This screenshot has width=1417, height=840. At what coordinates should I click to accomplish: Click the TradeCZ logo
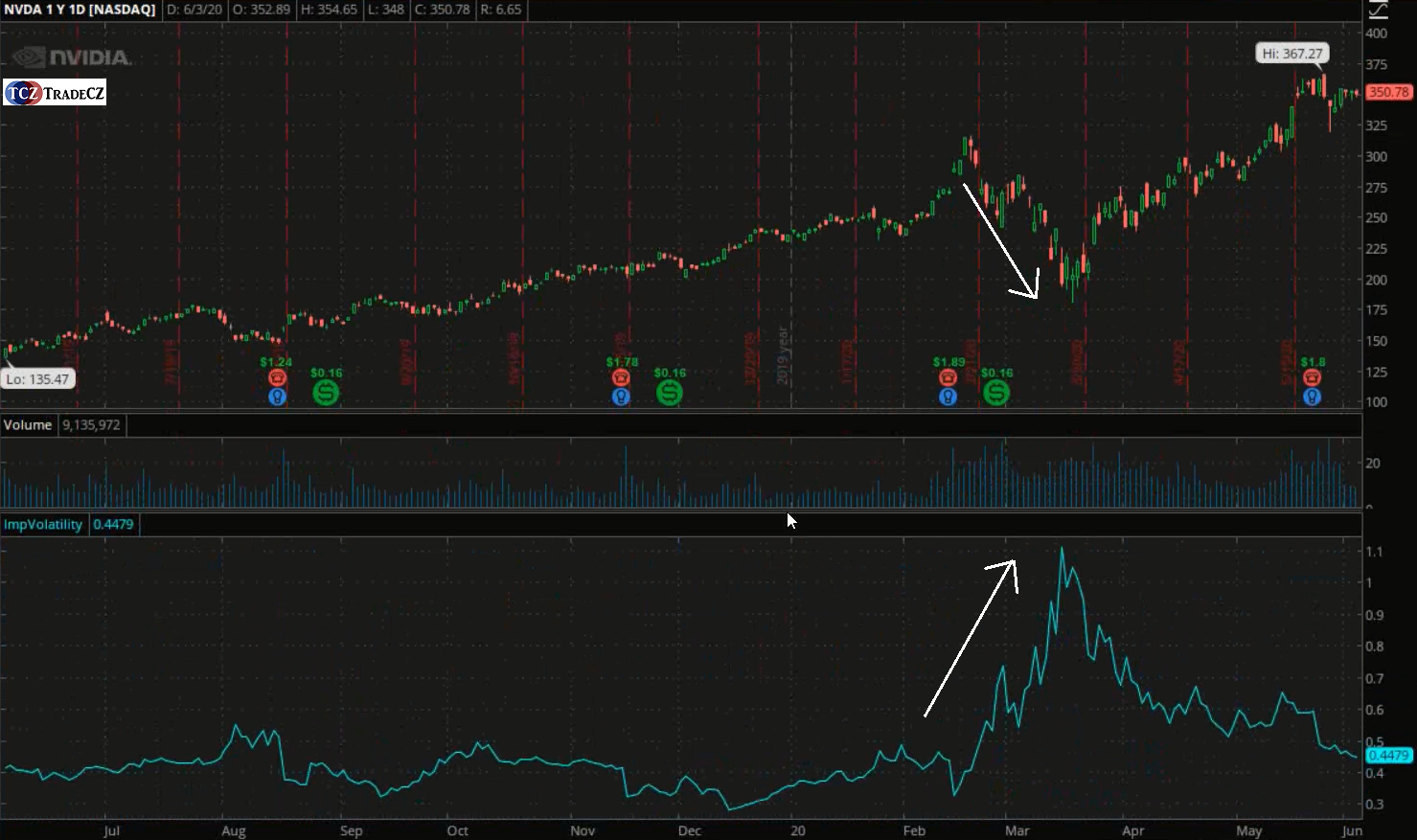point(55,93)
